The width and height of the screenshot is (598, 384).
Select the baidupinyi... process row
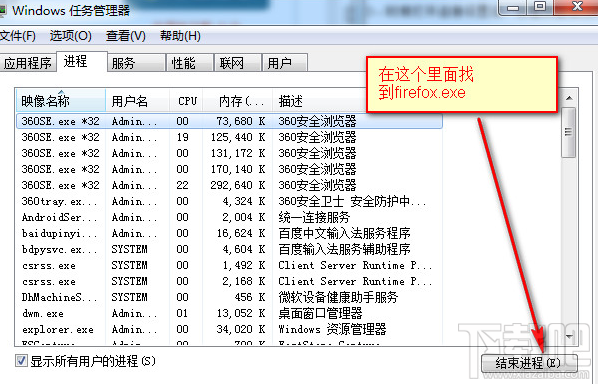(229, 233)
